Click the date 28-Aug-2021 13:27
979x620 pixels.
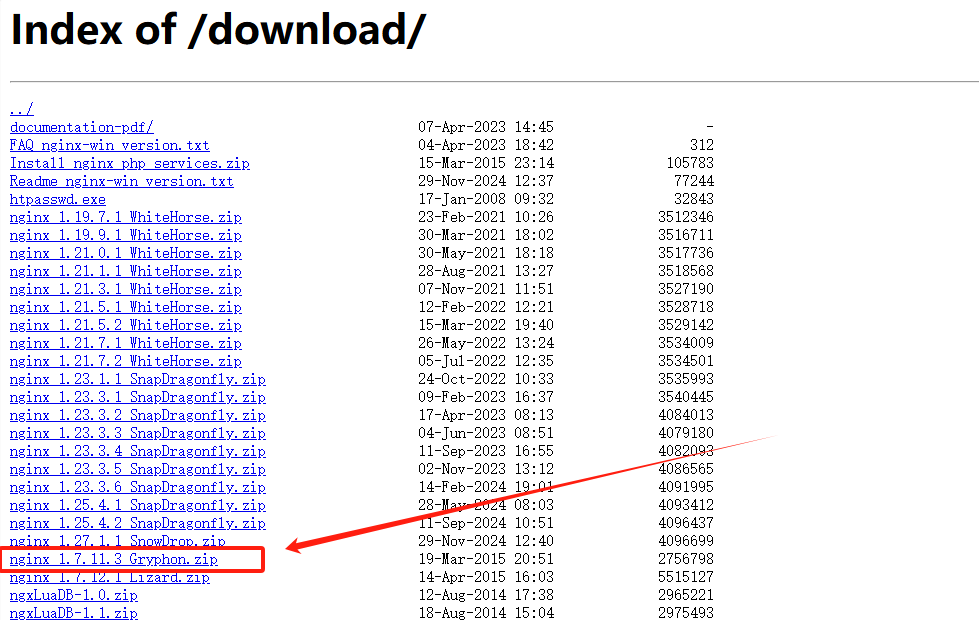[486, 272]
